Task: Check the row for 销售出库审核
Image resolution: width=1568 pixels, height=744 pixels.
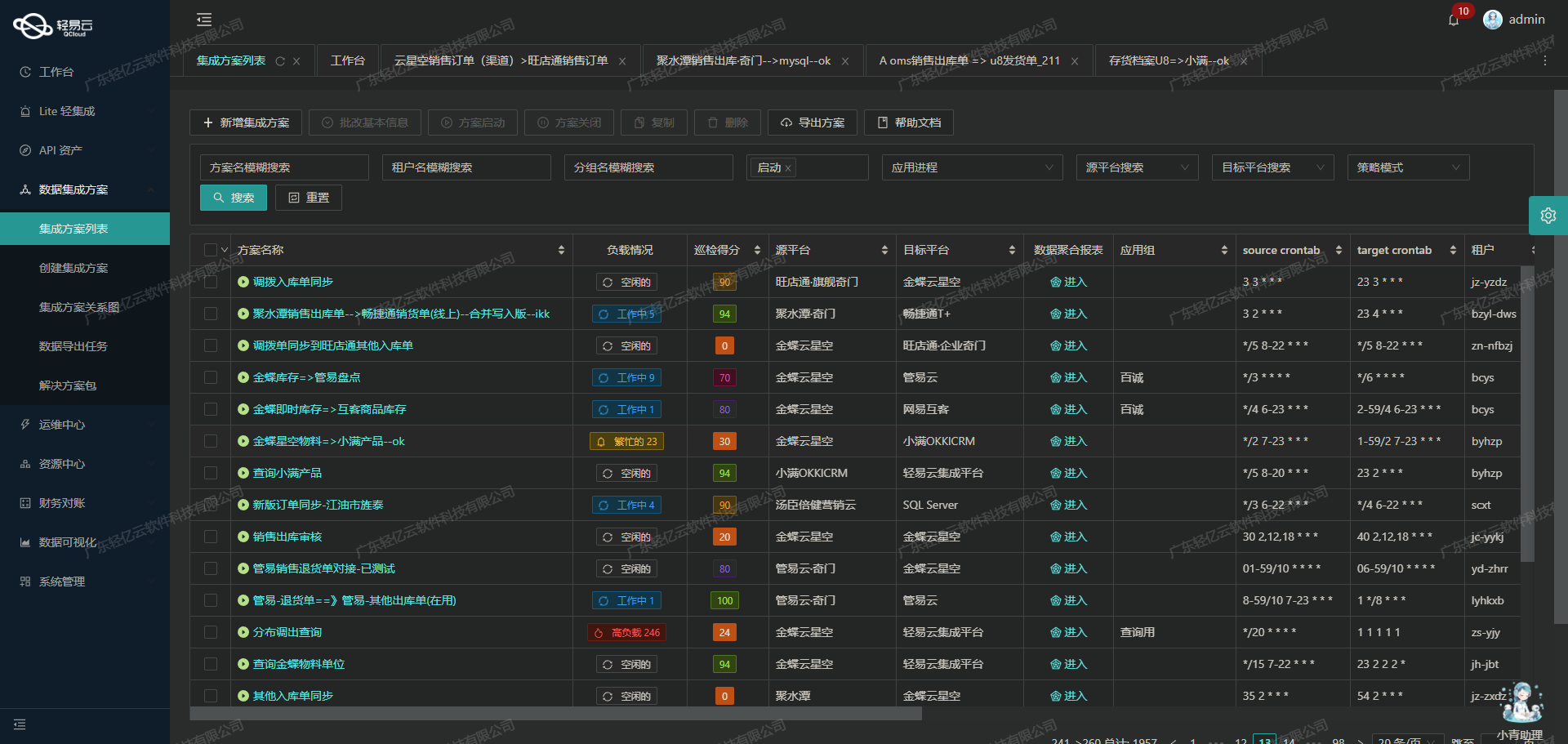Action: (211, 537)
